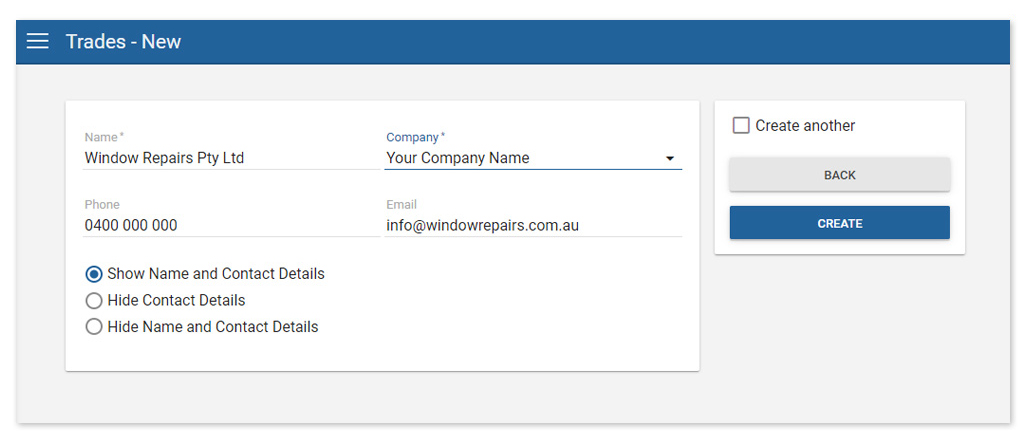
Task: Click the 'Email' field label
Action: click(402, 205)
